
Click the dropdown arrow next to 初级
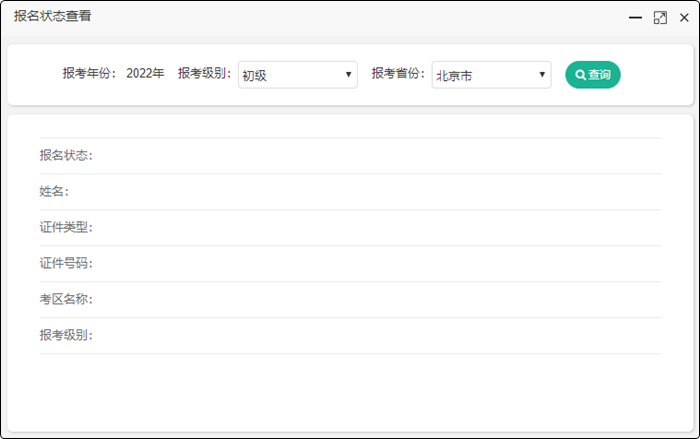(x=348, y=75)
